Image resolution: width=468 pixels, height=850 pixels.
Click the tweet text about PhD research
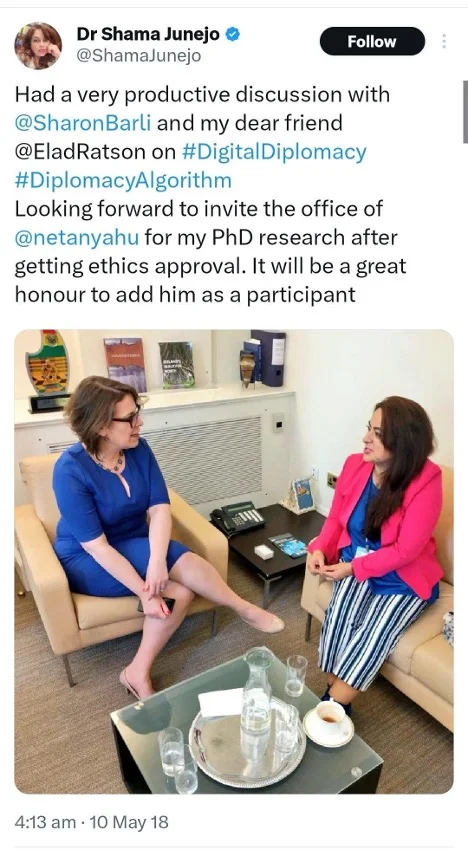tap(210, 252)
